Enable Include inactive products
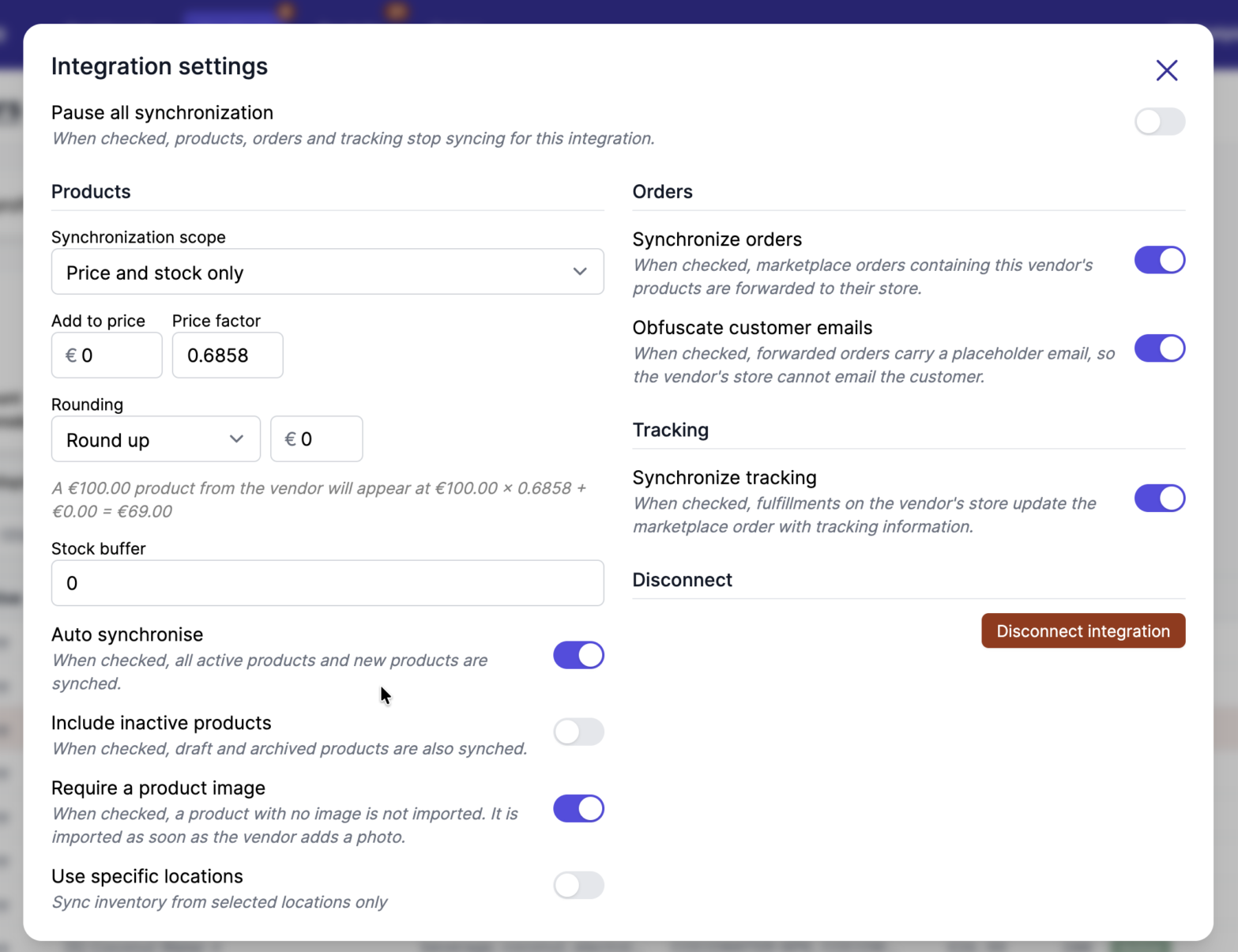The height and width of the screenshot is (952, 1238). point(578,732)
